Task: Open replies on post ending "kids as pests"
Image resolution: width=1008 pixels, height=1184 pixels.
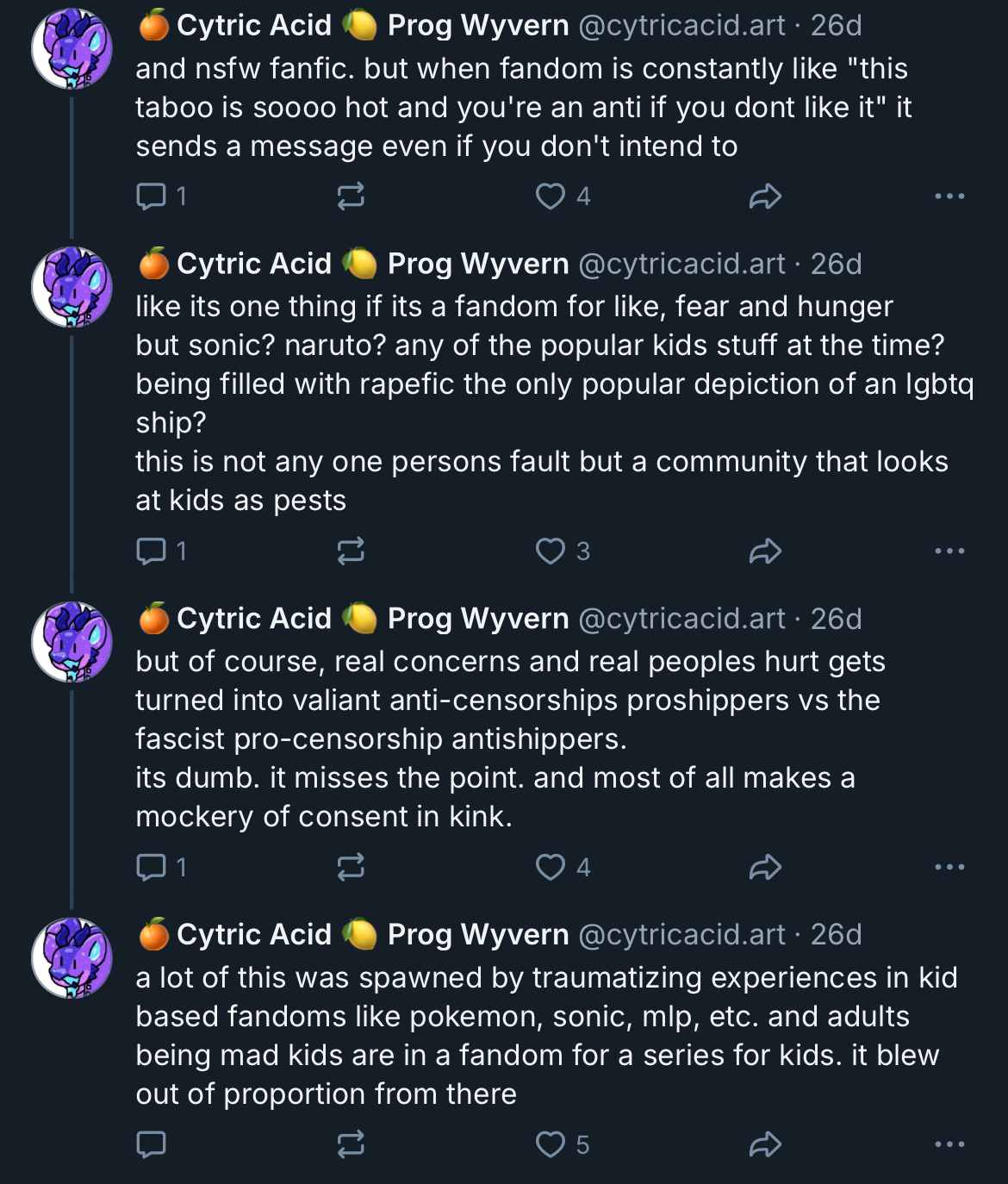Action: tap(152, 551)
